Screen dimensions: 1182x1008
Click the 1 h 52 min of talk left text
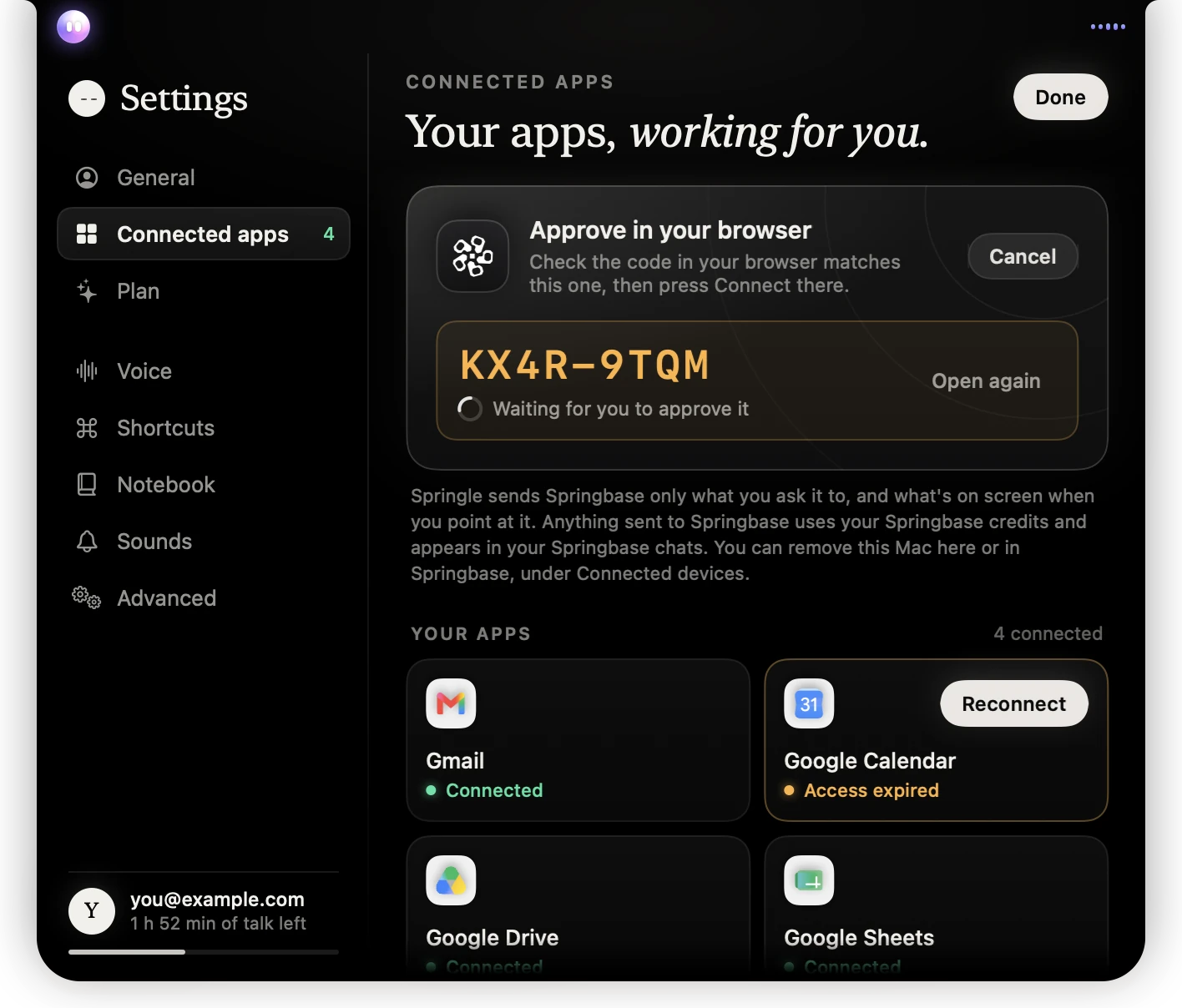tap(218, 924)
